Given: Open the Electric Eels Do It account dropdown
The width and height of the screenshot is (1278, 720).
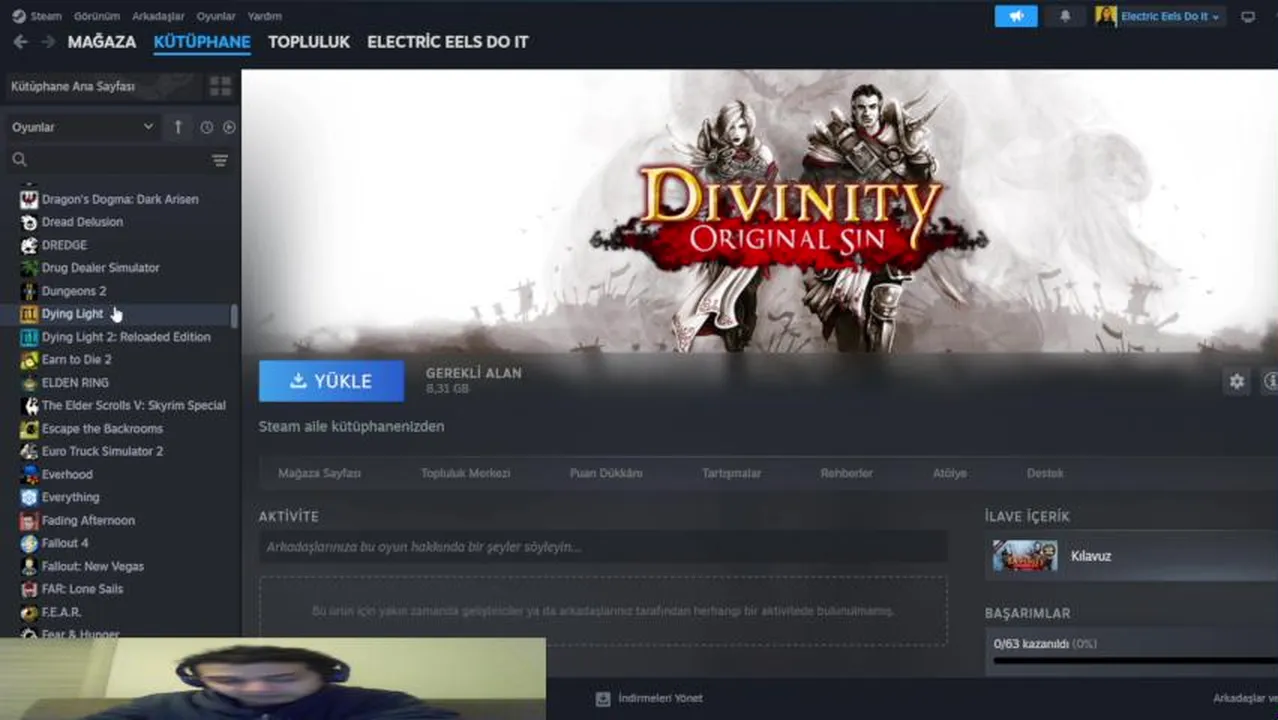Looking at the screenshot, I should coord(1171,16).
